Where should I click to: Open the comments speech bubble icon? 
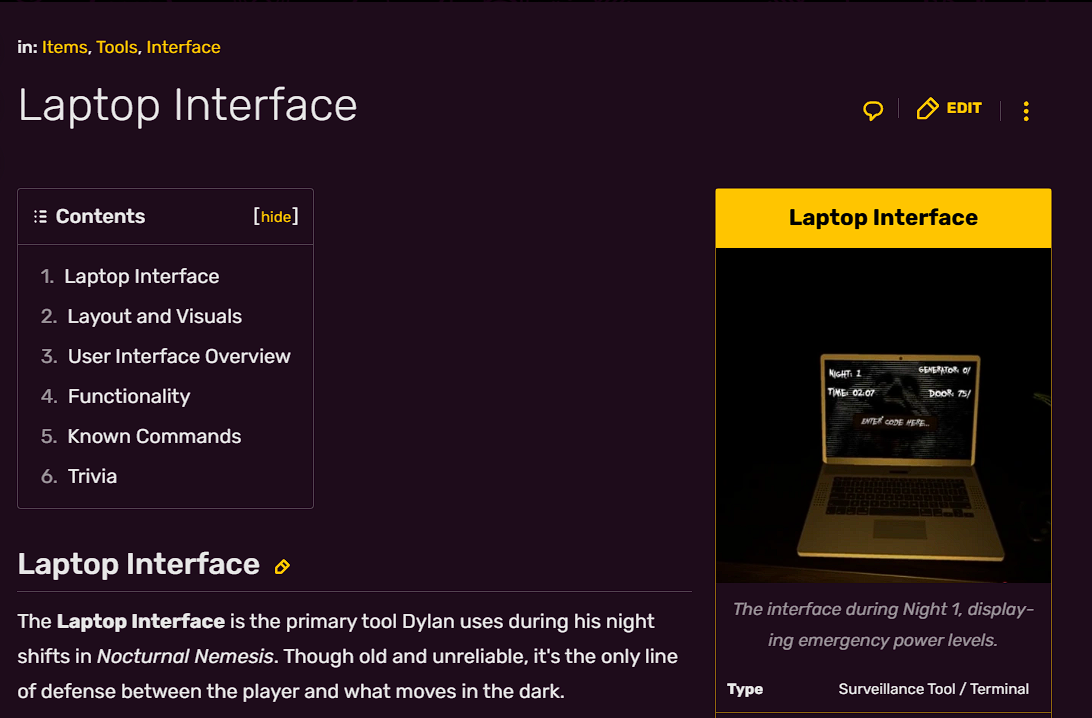tap(873, 110)
